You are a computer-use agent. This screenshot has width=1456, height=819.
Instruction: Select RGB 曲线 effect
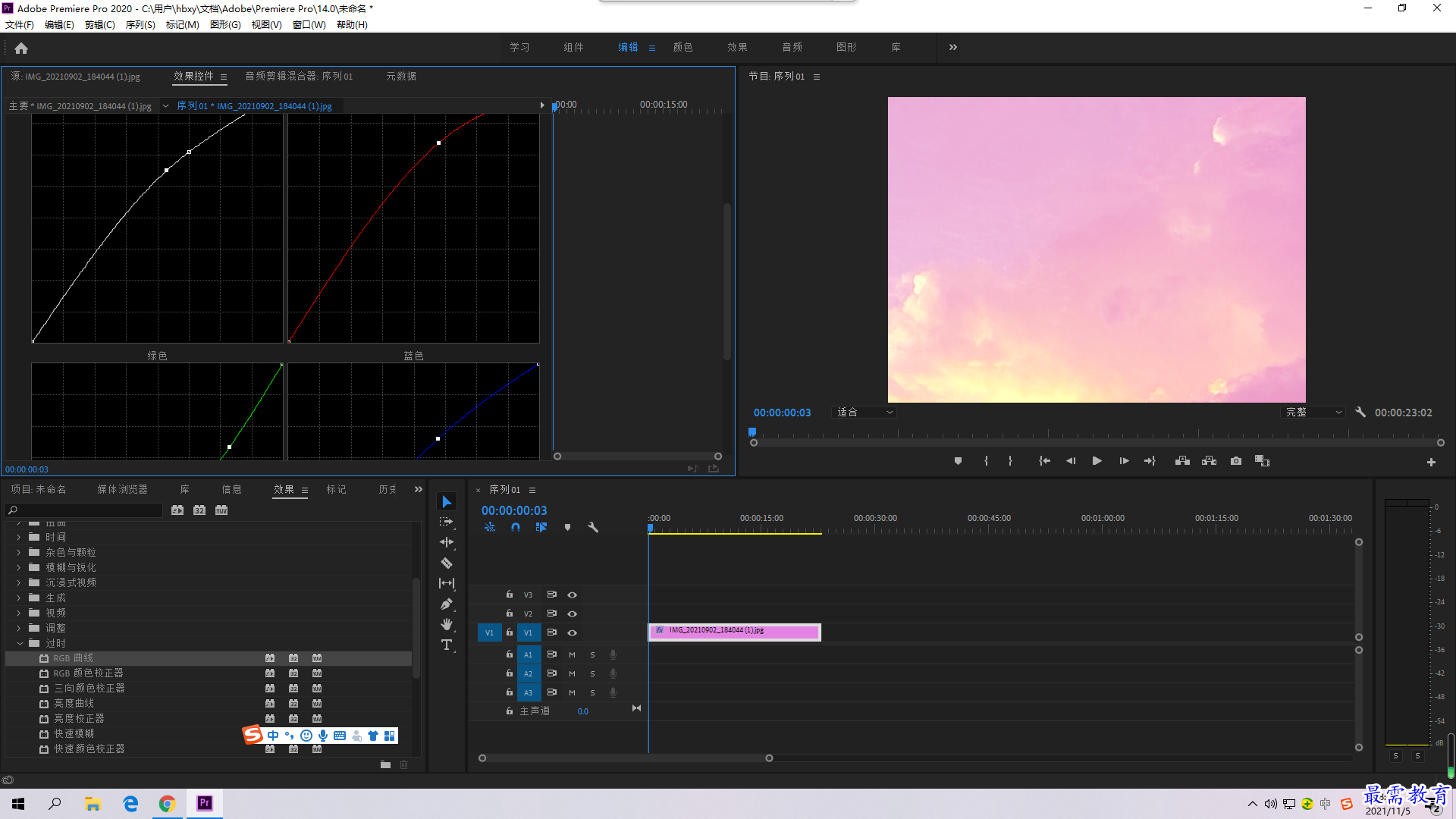point(73,658)
